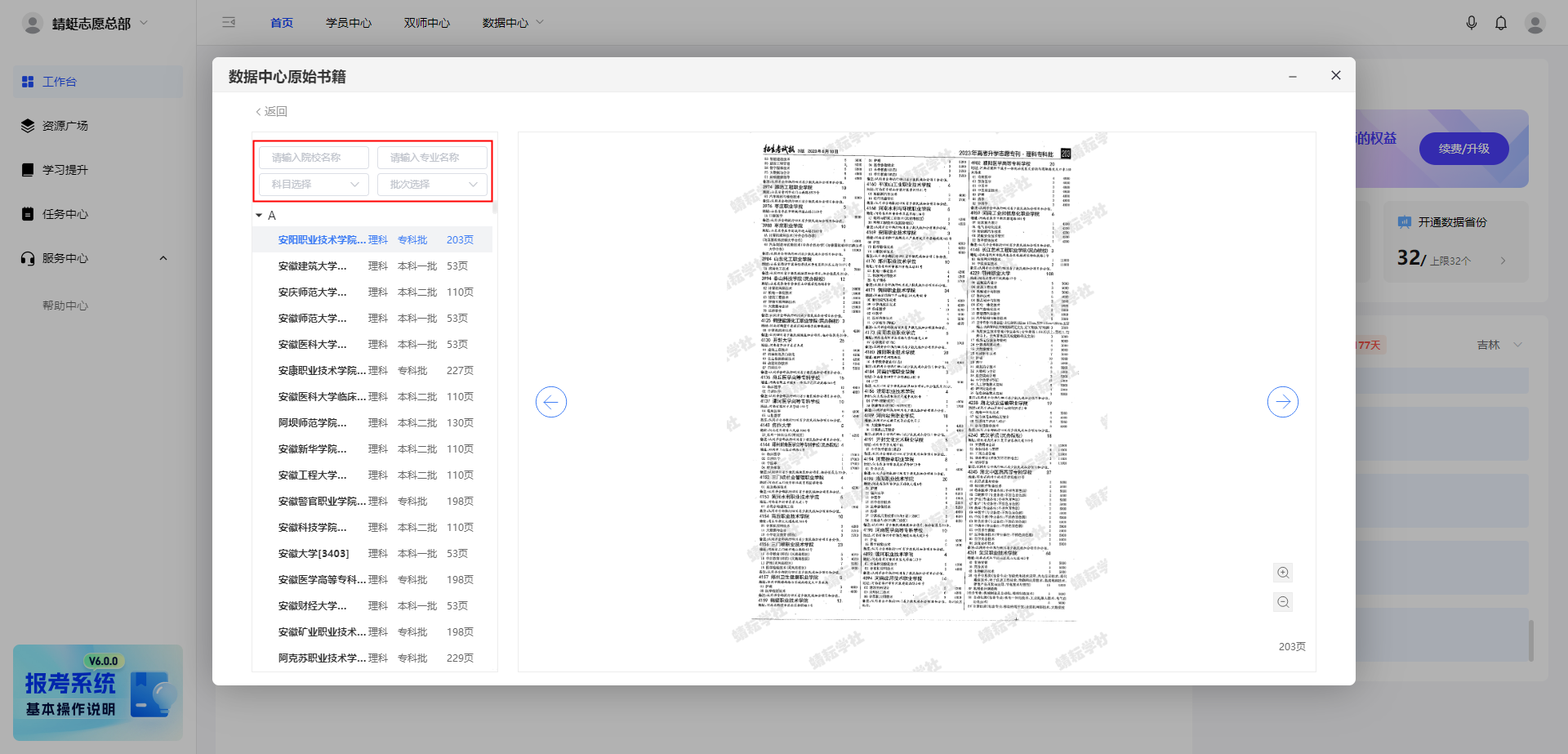Screen dimensions: 1568x754
Task: Click the 请输入院校名称 input field
Action: point(314,158)
